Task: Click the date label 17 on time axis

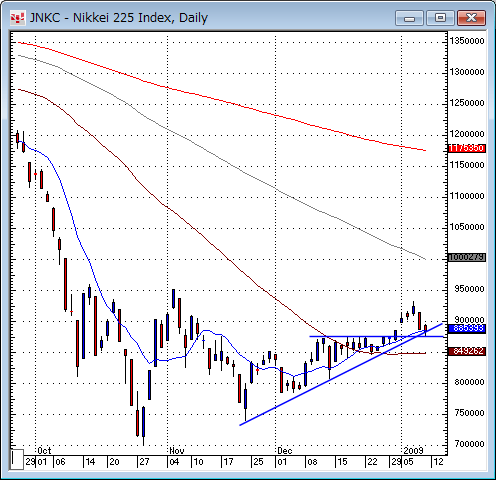Action: 228,462
